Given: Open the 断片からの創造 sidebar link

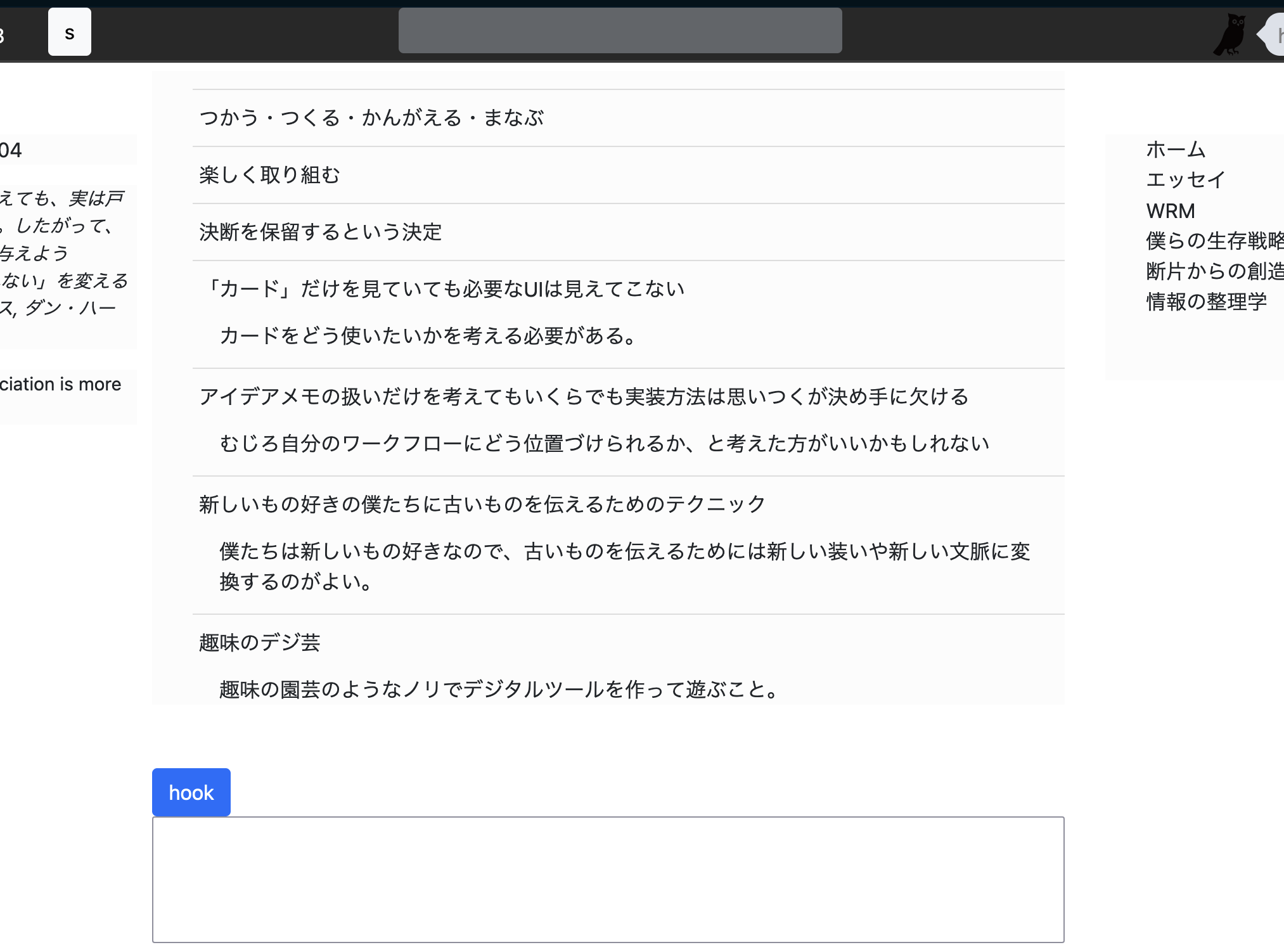Looking at the screenshot, I should [x=1214, y=271].
